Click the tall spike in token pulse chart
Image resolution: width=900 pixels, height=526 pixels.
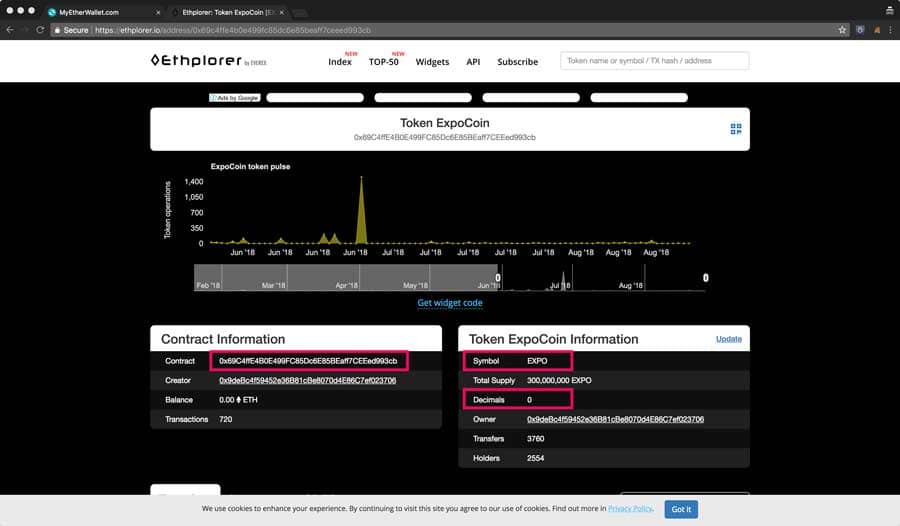click(x=361, y=210)
